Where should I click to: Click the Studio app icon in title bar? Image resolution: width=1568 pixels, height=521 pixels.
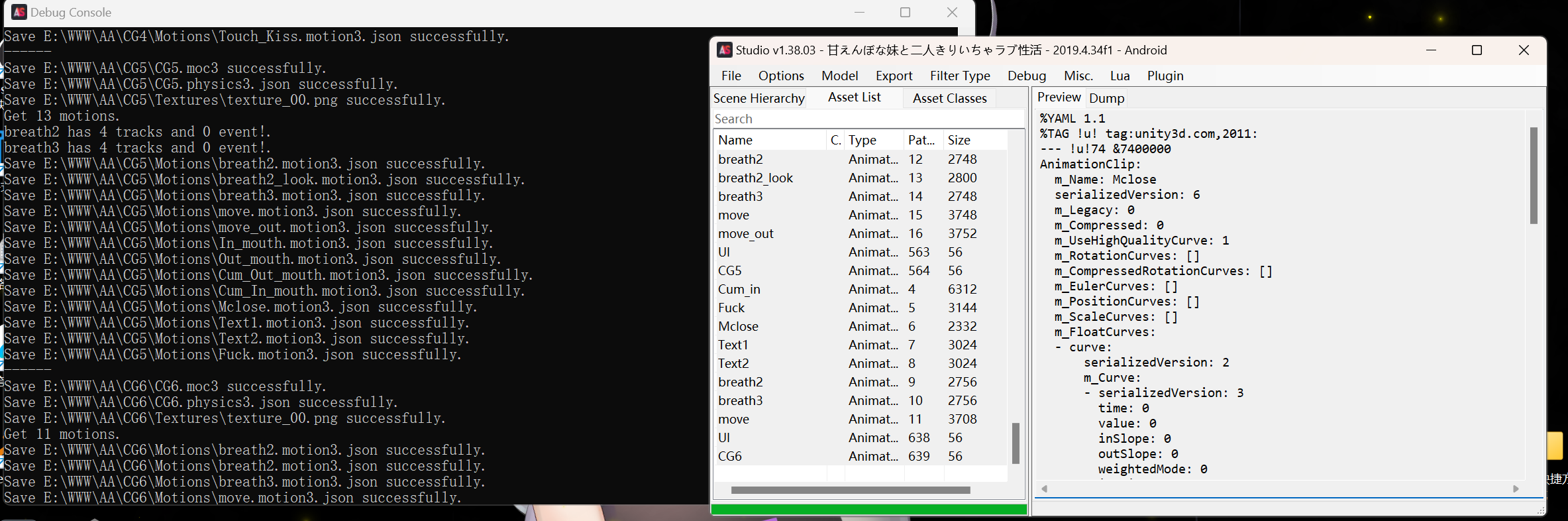[x=725, y=50]
